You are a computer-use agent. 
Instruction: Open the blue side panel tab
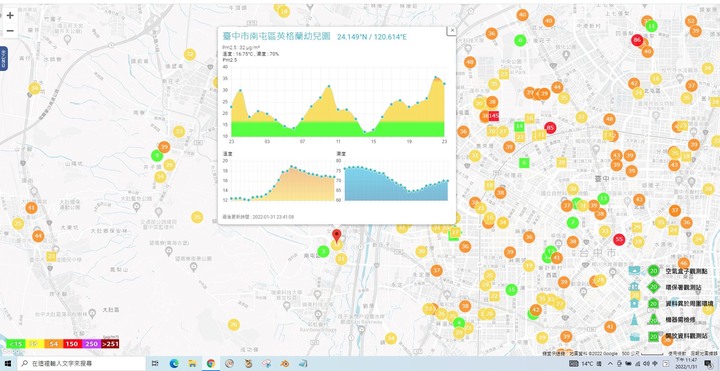coord(3,58)
